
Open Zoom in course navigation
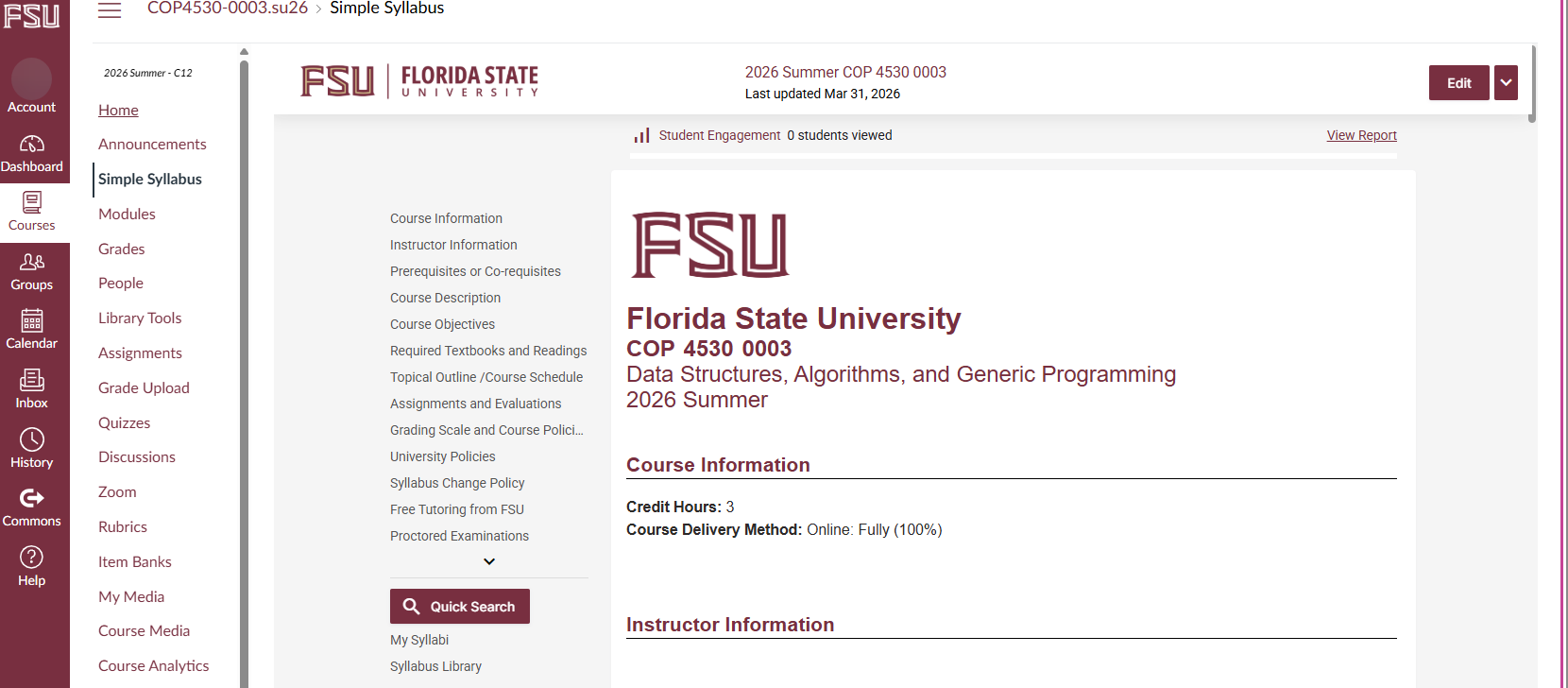(117, 491)
